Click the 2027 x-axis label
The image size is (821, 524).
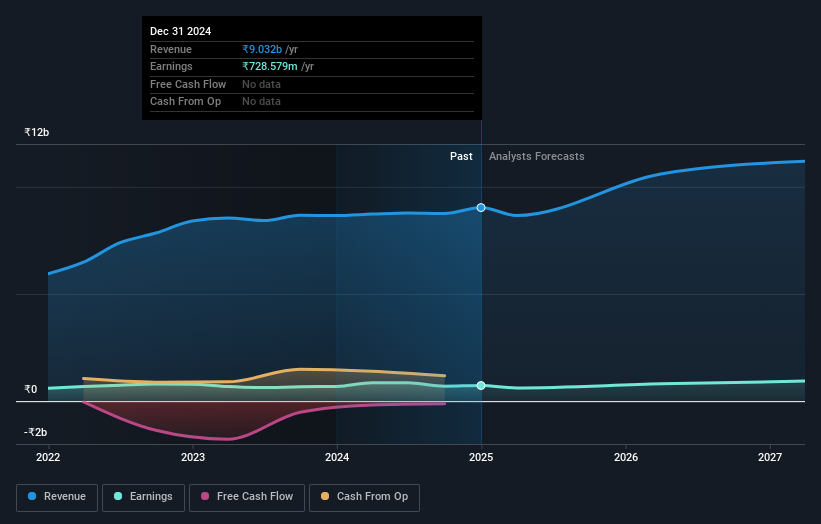click(x=770, y=458)
